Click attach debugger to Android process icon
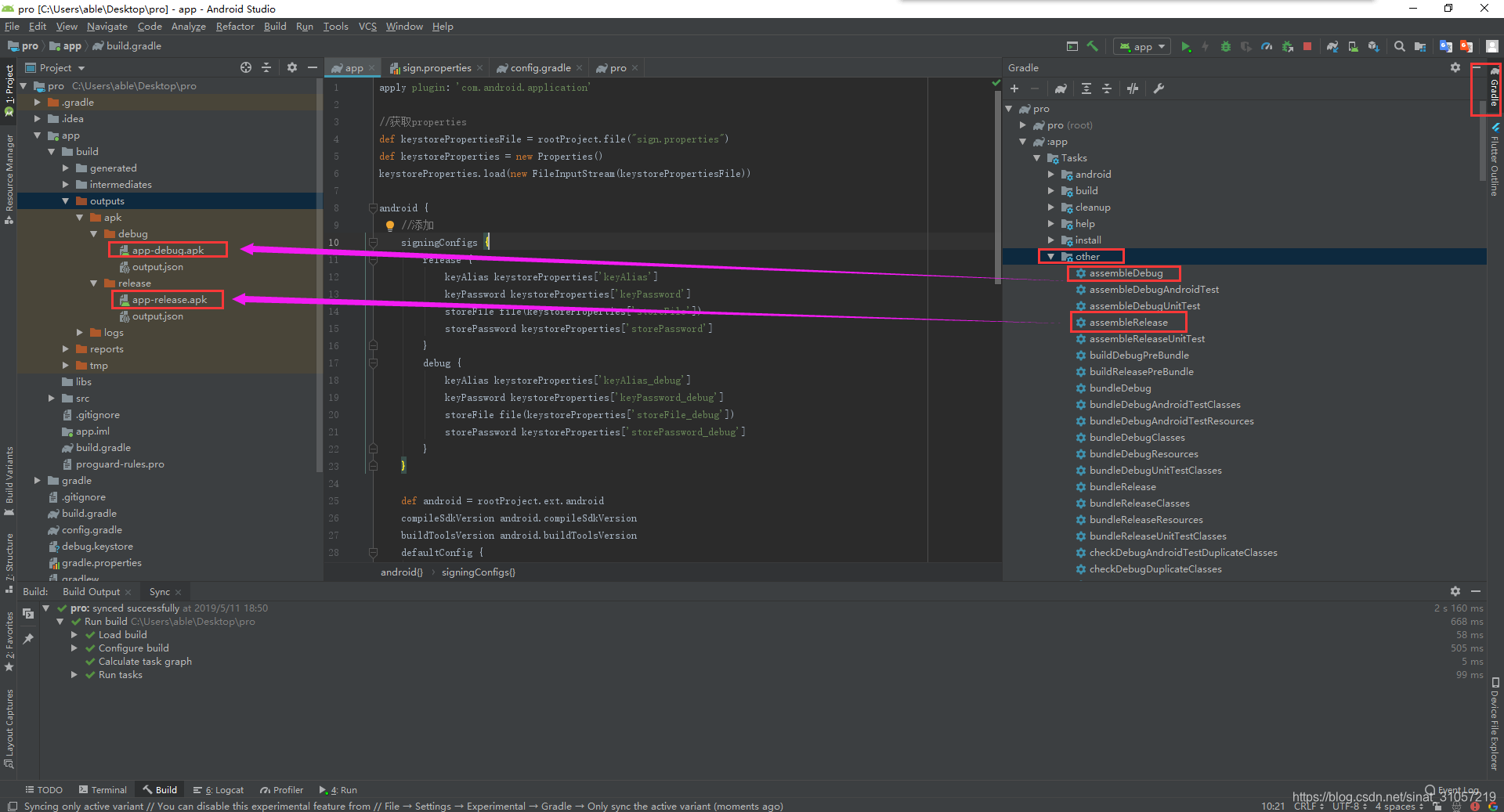1504x812 pixels. coord(1287,47)
